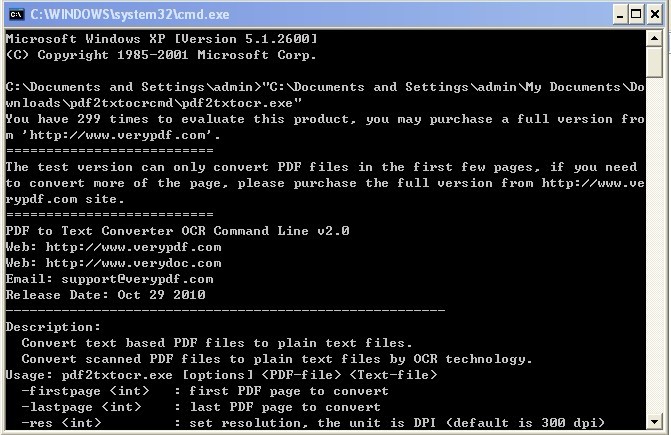Maximize the cmd.exe window
Screen dimensions: 671x435
(636, 15)
